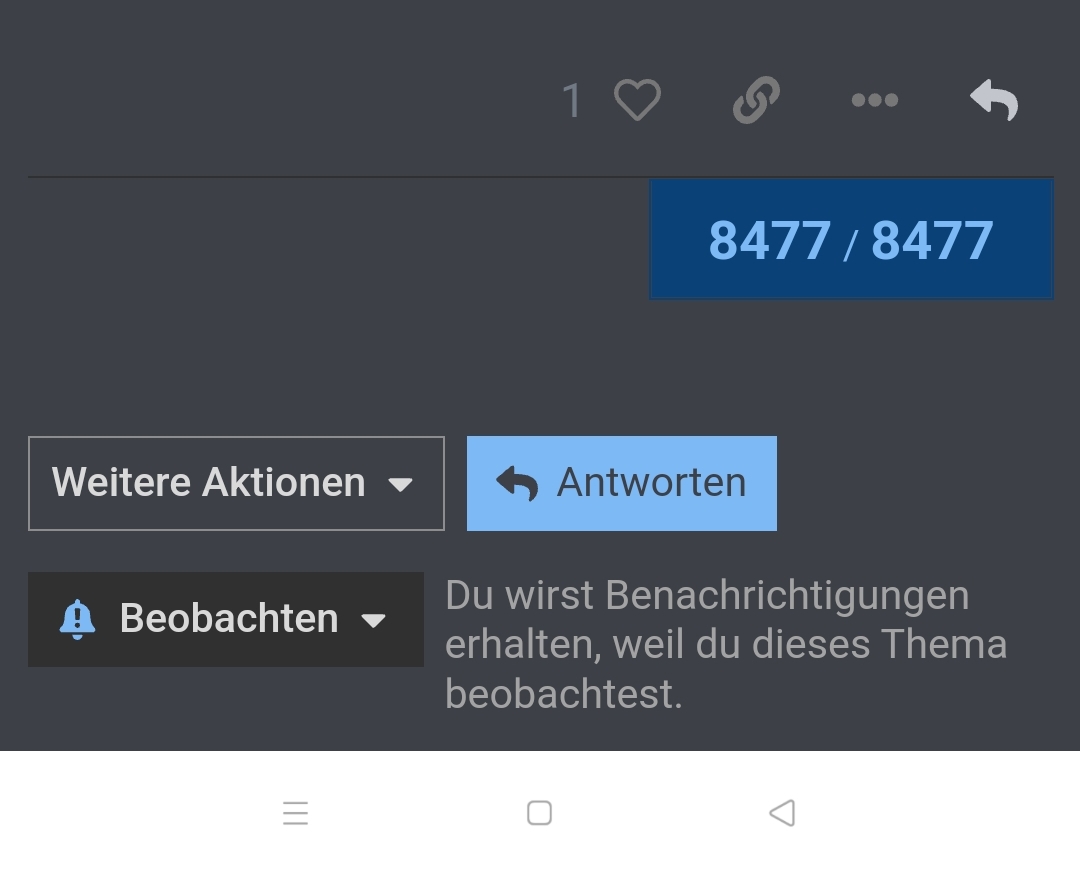This screenshot has height=881, width=1080.
Task: Open the 8477 / 8477 post progress navigator
Action: point(851,240)
